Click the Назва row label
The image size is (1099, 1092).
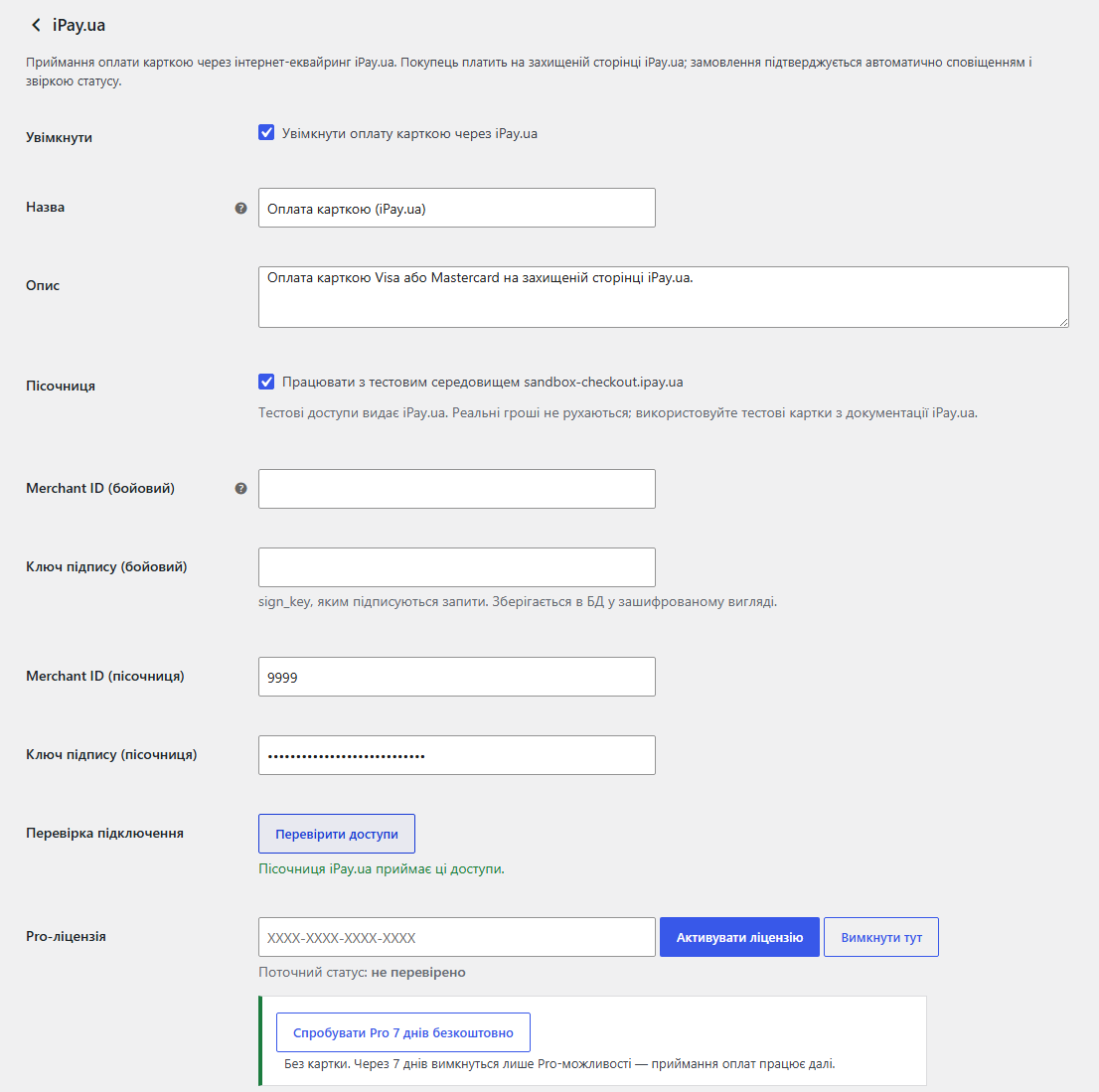[45, 207]
